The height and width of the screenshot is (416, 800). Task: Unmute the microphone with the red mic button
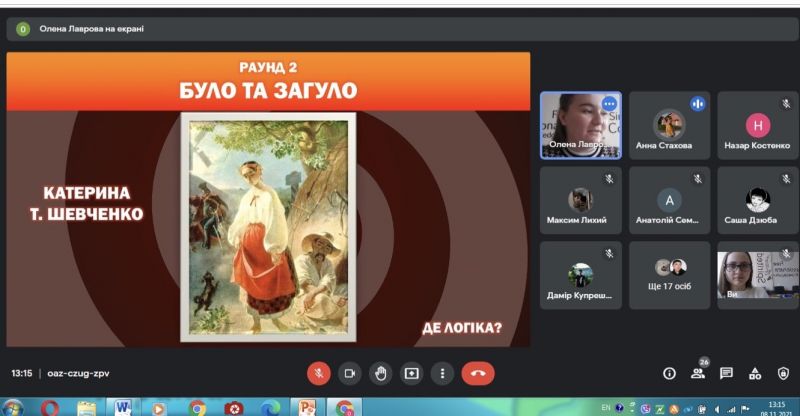(x=319, y=374)
